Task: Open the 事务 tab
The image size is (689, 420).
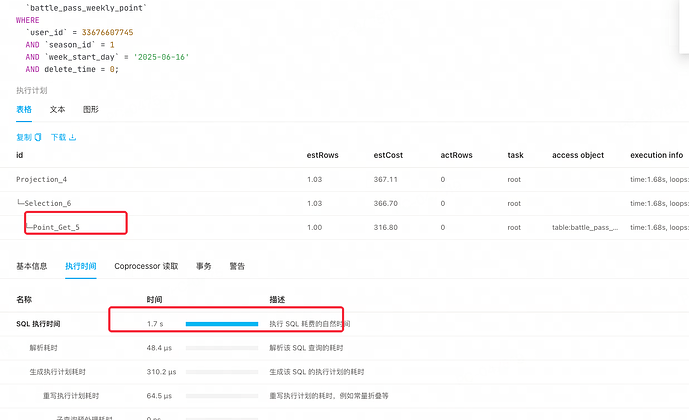Action: [x=203, y=266]
